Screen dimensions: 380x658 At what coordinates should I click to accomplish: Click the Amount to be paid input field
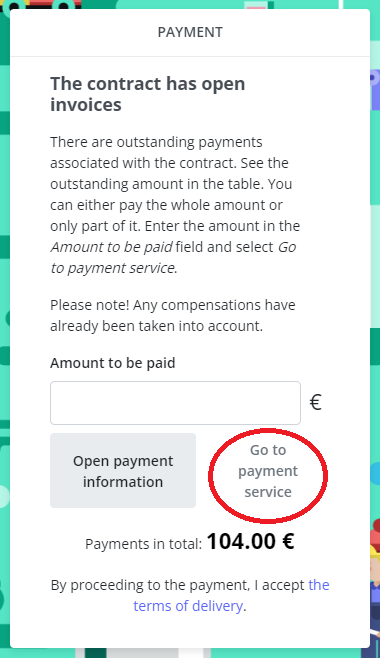coord(175,403)
